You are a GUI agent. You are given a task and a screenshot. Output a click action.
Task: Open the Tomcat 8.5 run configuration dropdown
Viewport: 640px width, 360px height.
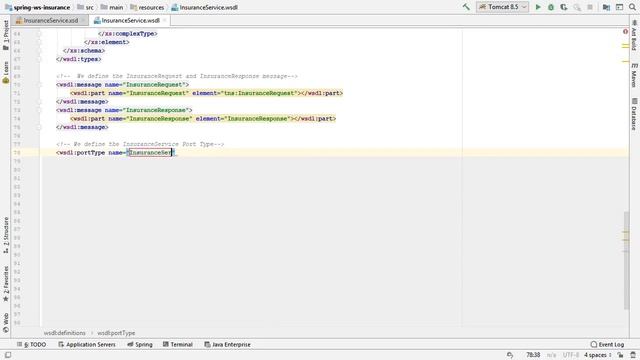[x=502, y=7]
